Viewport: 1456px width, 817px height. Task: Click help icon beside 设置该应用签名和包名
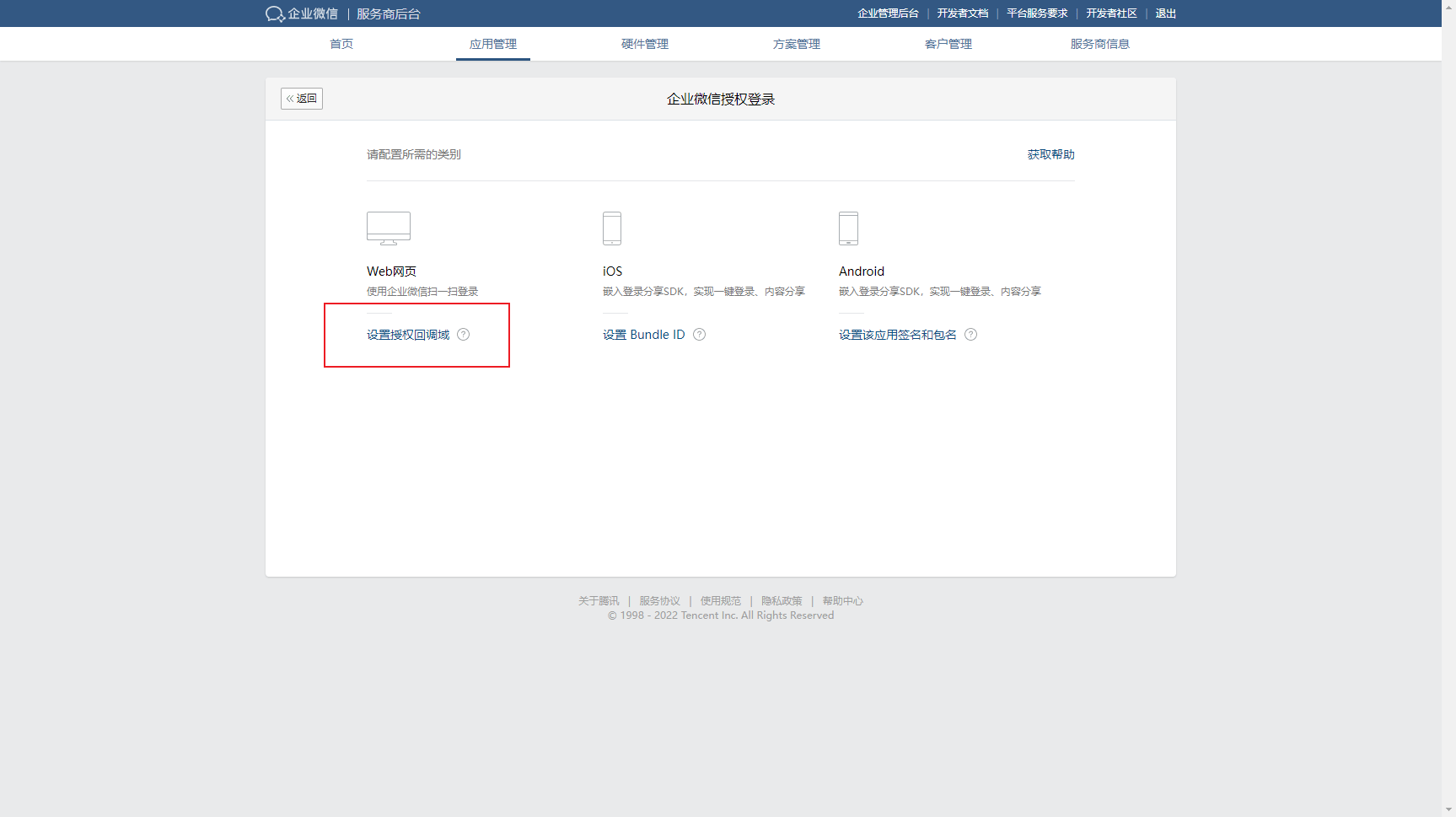click(x=970, y=335)
